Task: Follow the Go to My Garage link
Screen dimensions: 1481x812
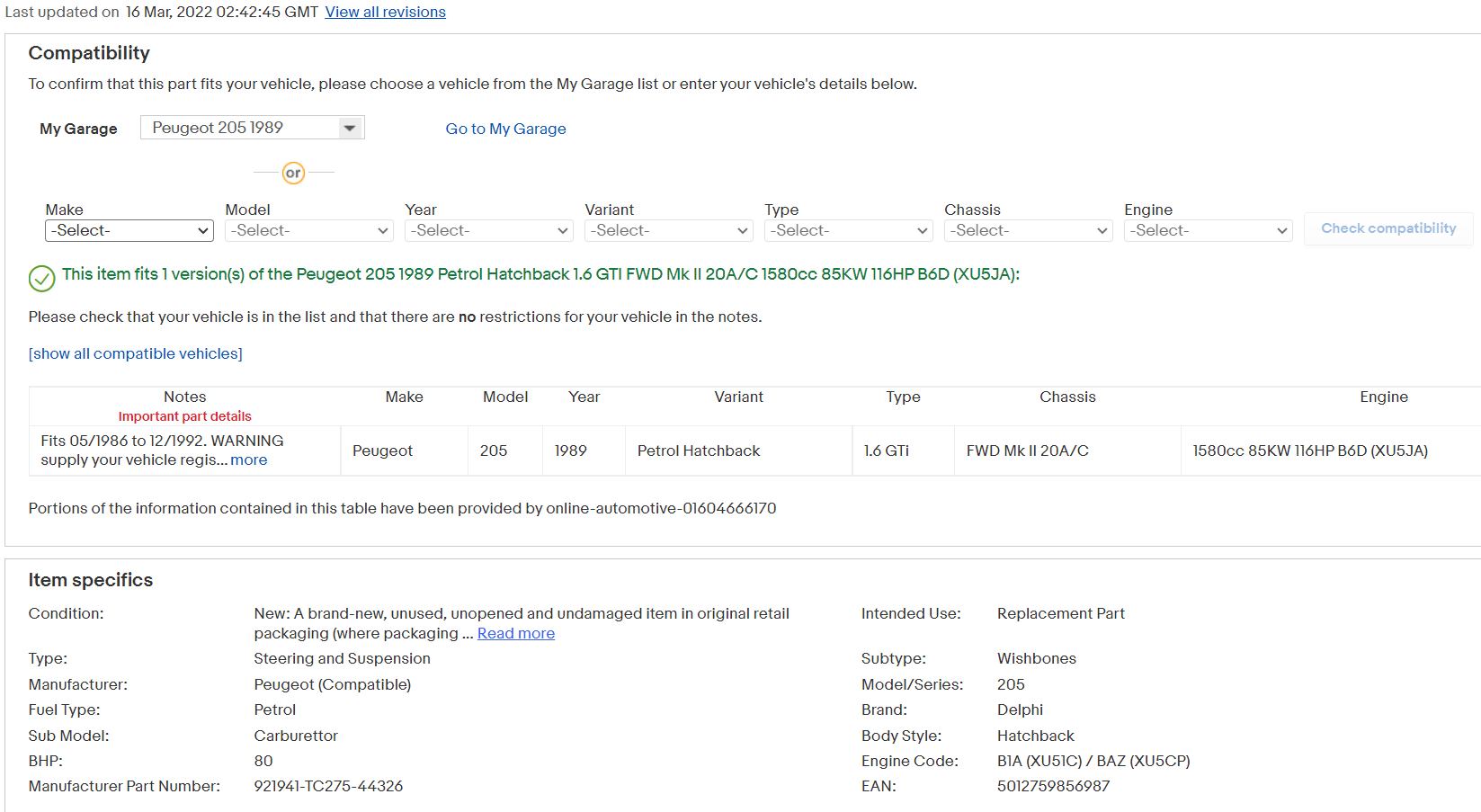Action: pos(505,129)
